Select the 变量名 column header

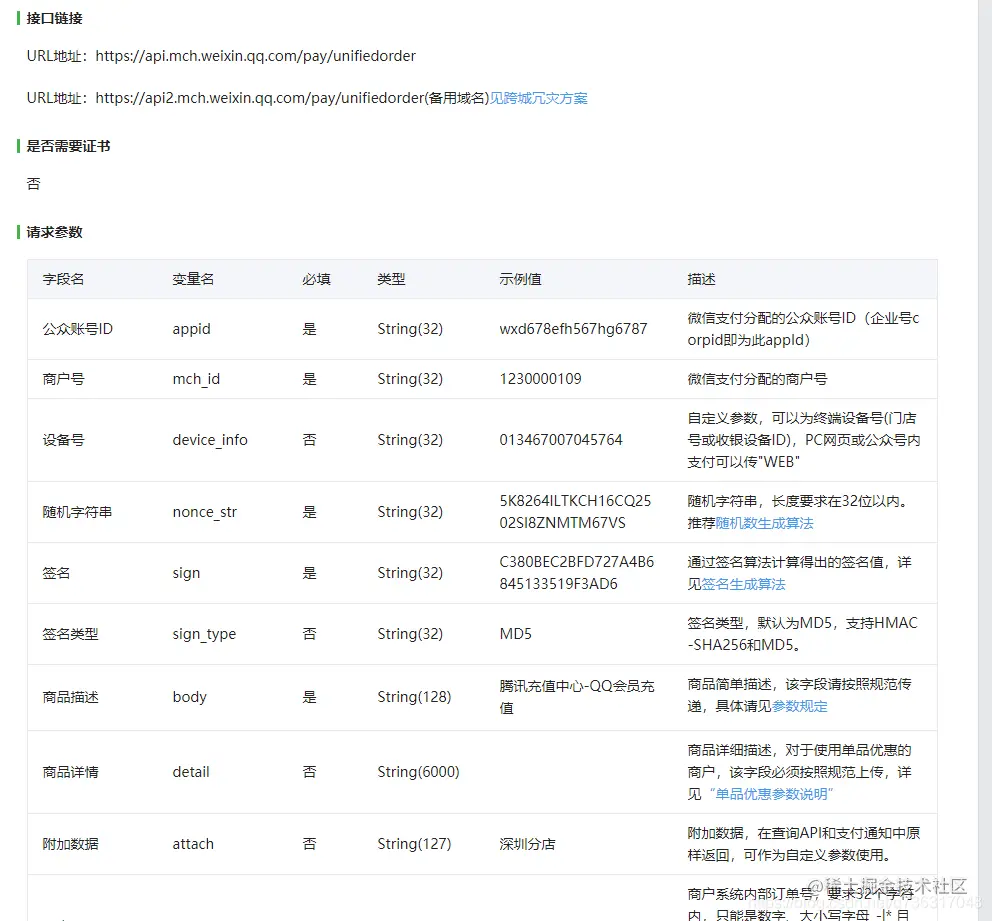(192, 279)
